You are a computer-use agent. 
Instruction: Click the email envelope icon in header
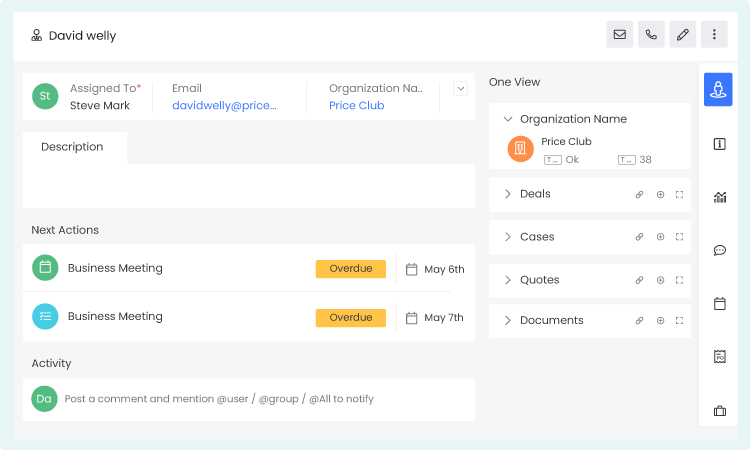[620, 35]
